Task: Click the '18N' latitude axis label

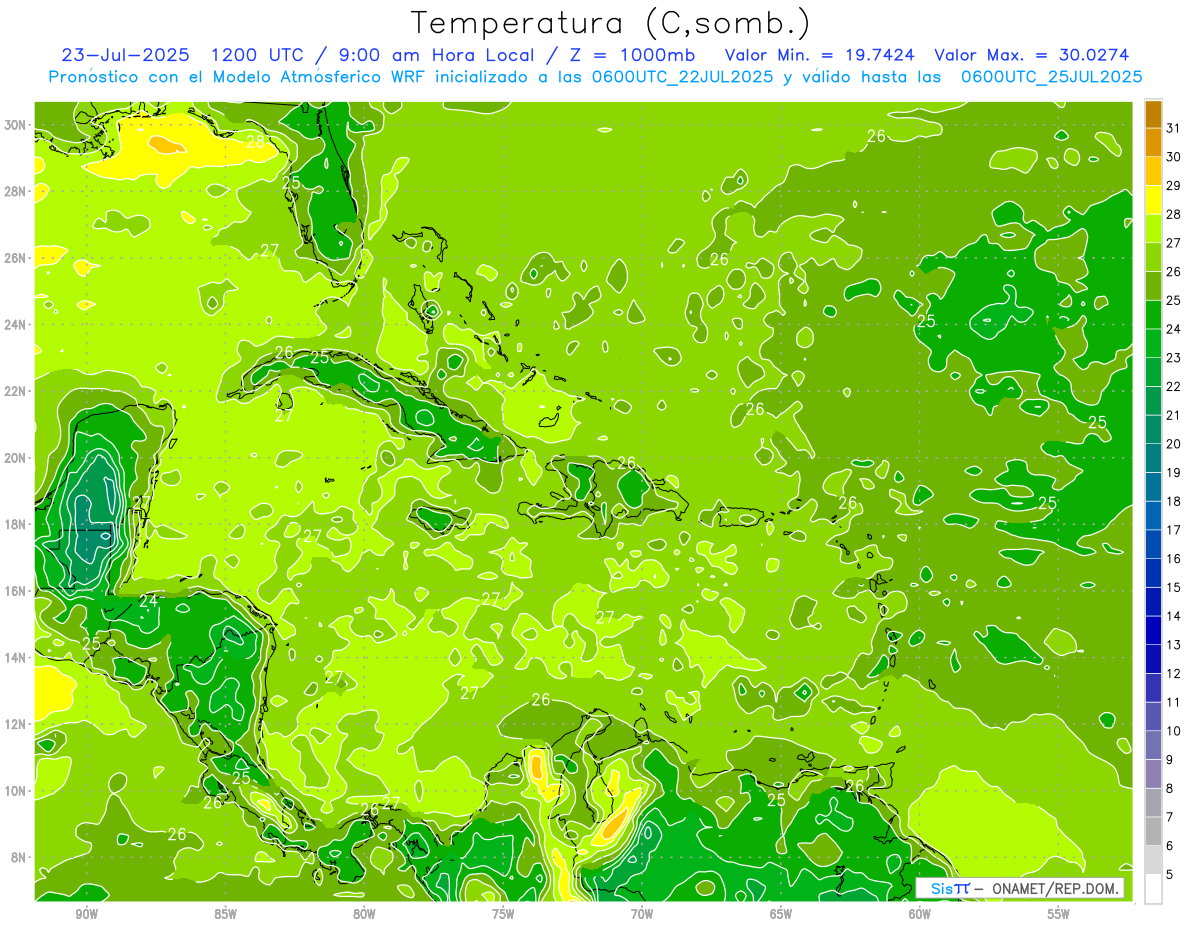Action: point(17,525)
